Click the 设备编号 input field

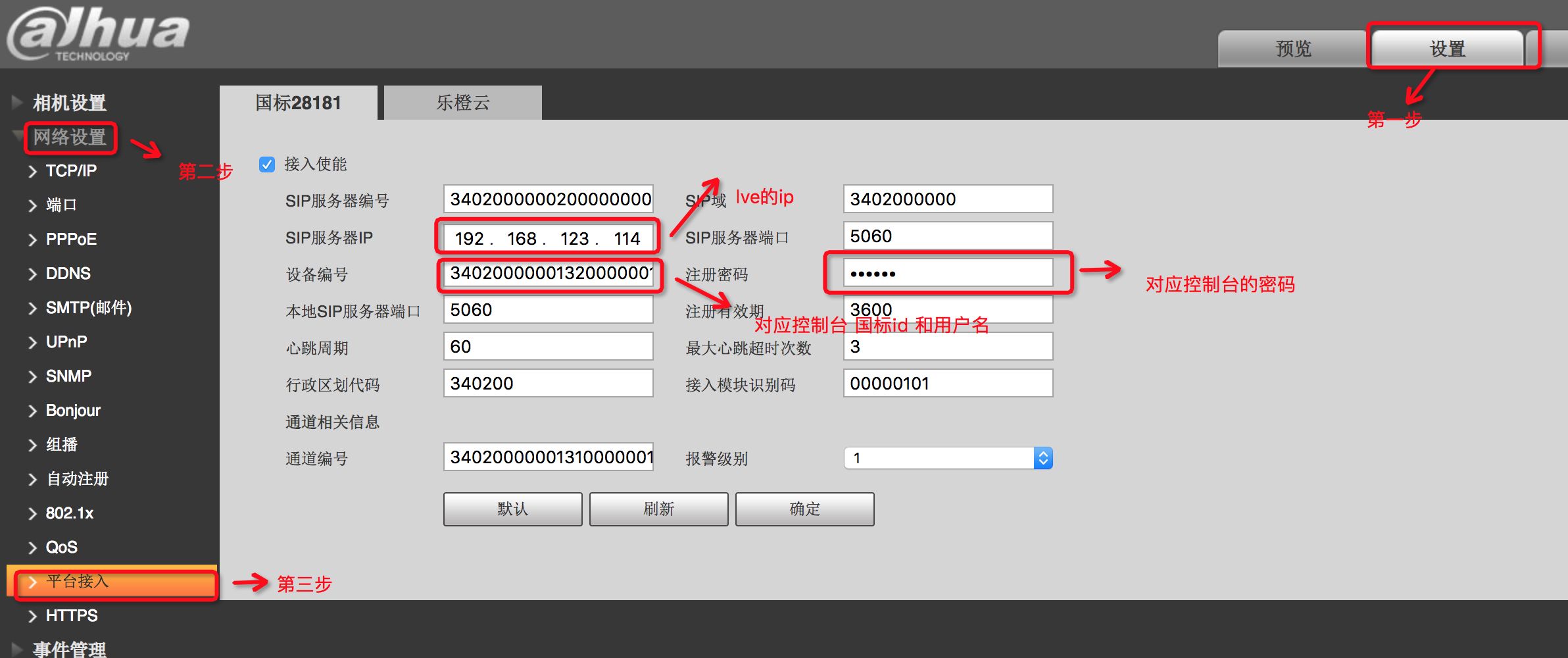coord(549,273)
